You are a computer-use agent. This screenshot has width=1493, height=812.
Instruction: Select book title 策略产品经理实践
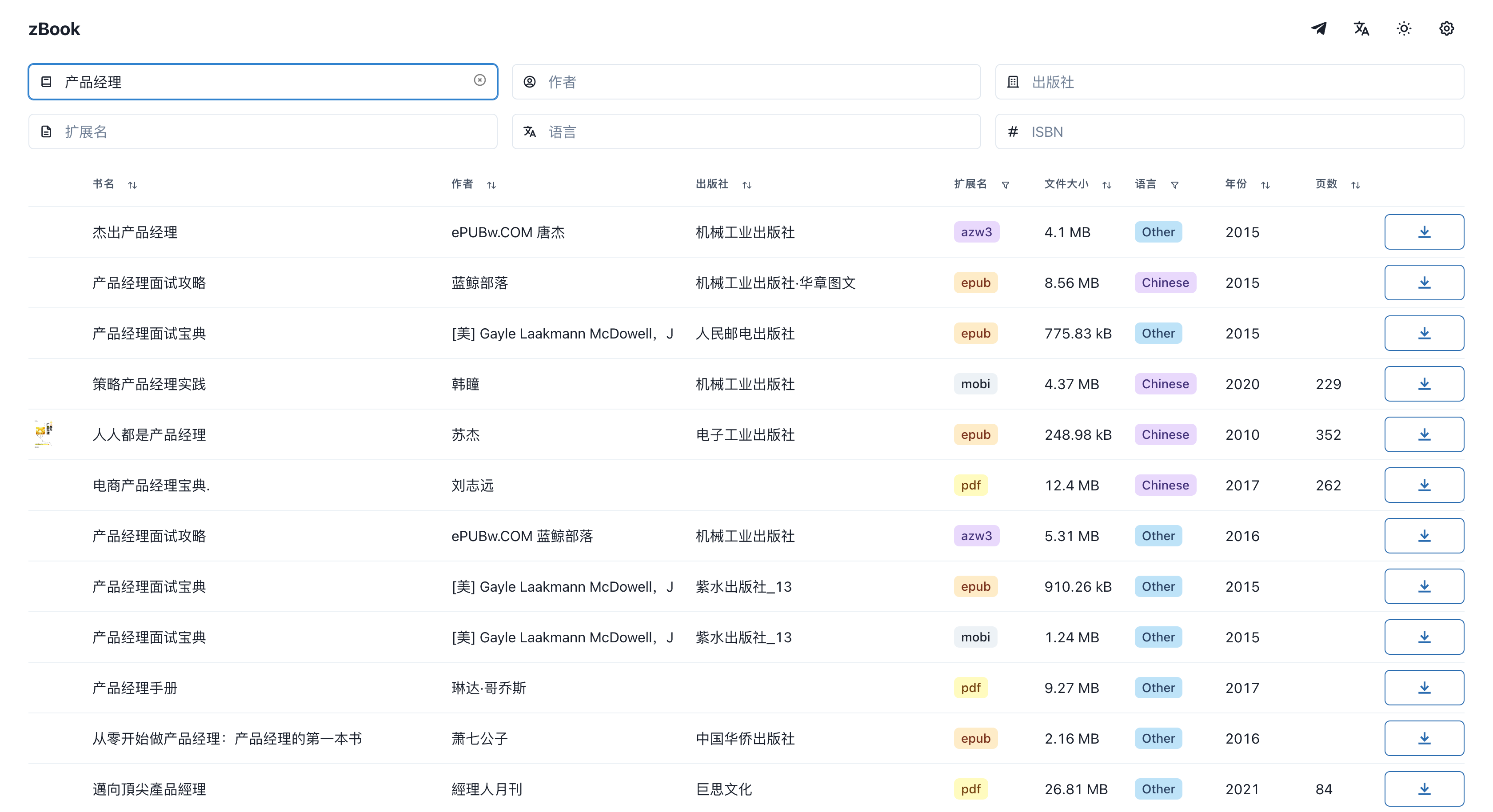(149, 384)
